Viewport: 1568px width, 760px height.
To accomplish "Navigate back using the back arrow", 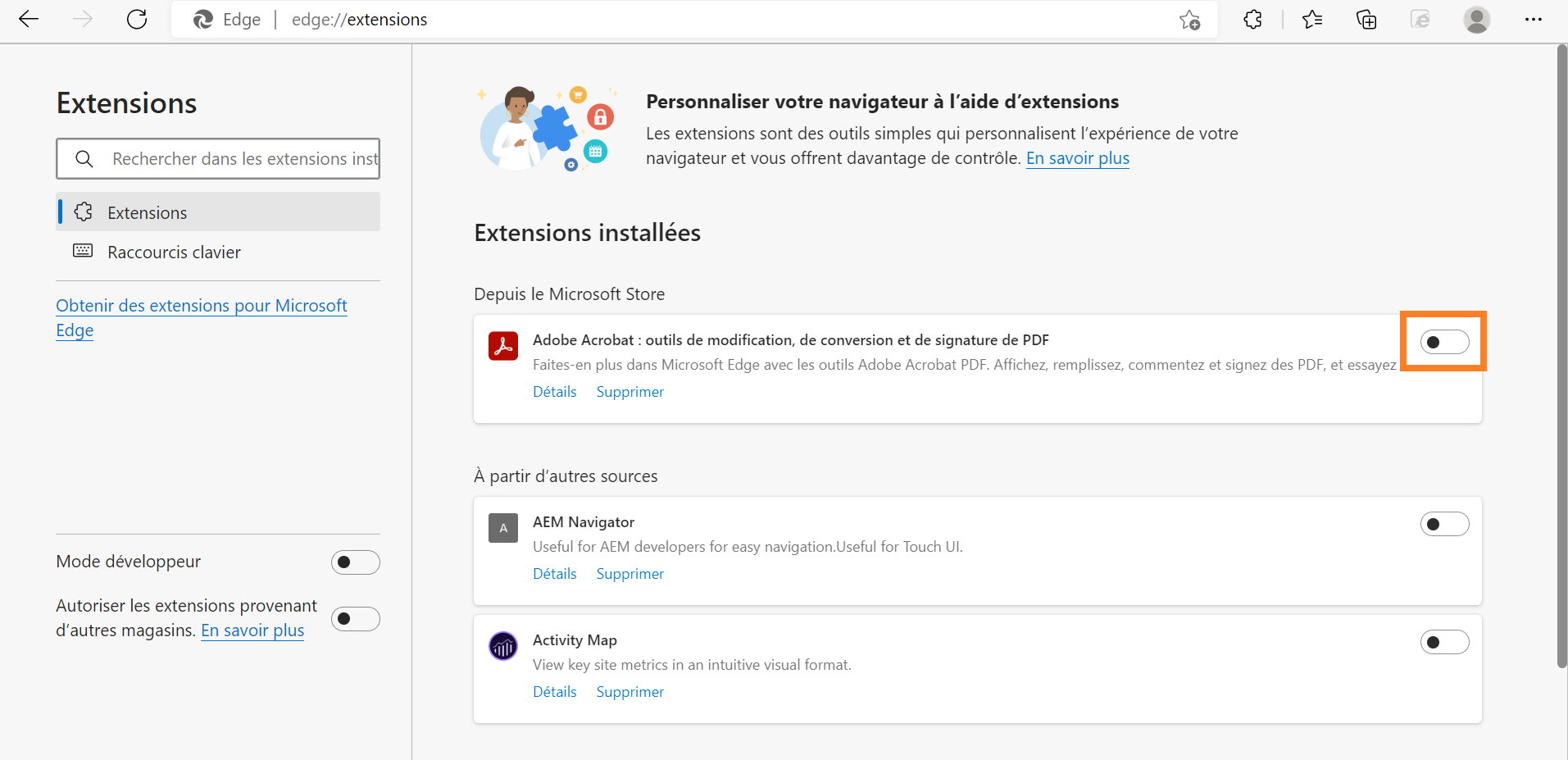I will (28, 19).
